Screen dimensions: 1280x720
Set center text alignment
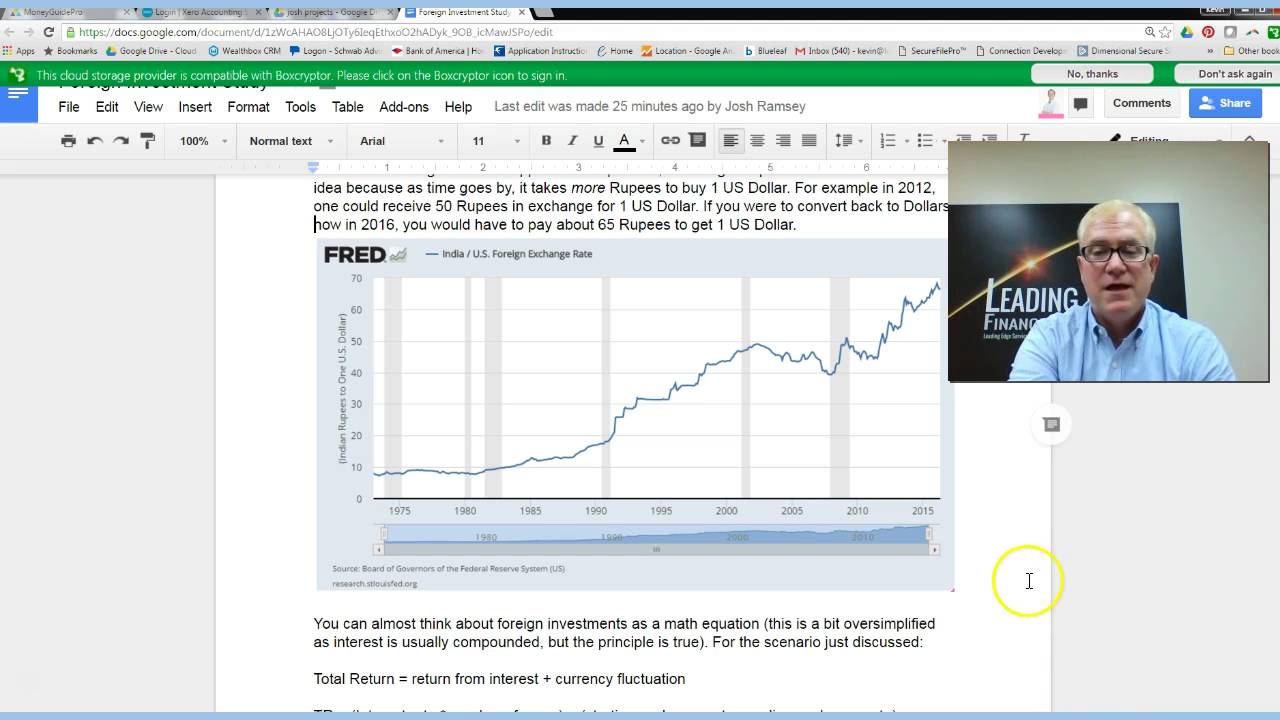point(757,141)
